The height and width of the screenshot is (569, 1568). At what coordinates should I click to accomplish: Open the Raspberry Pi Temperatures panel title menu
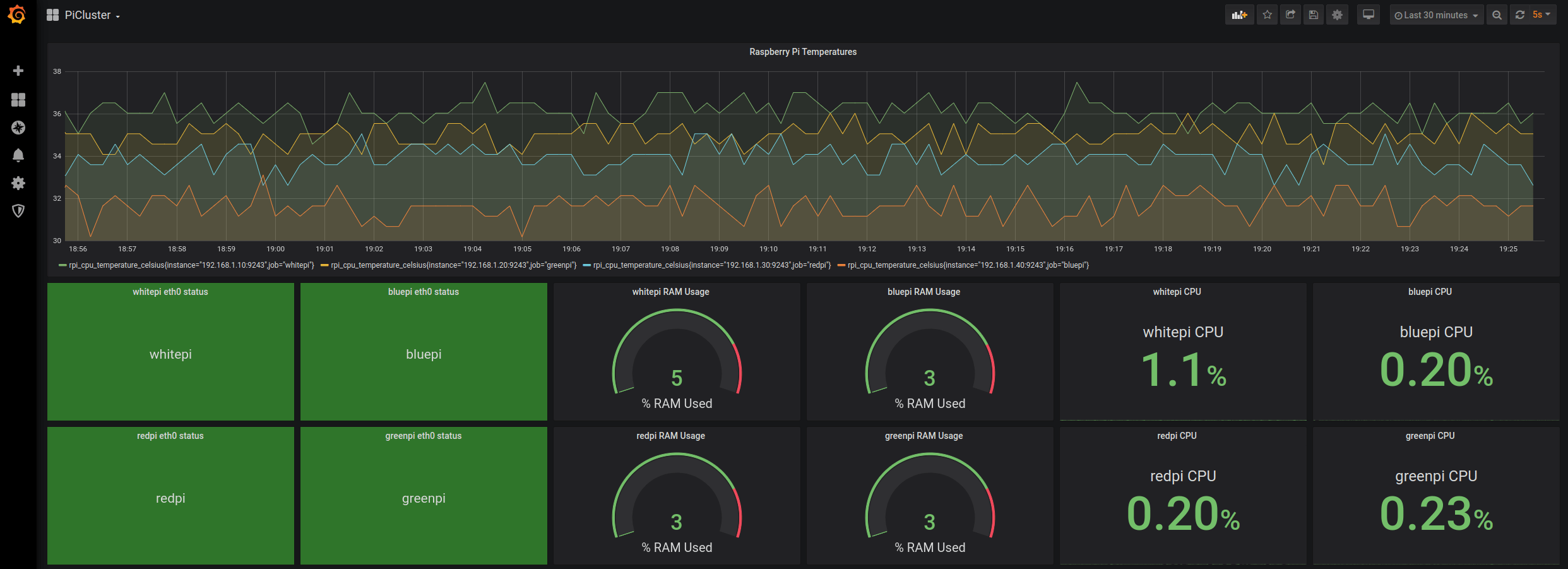[x=803, y=52]
